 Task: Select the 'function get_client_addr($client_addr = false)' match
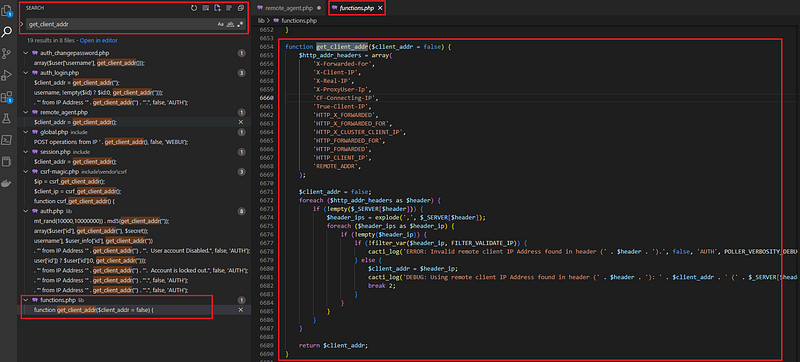(x=93, y=310)
